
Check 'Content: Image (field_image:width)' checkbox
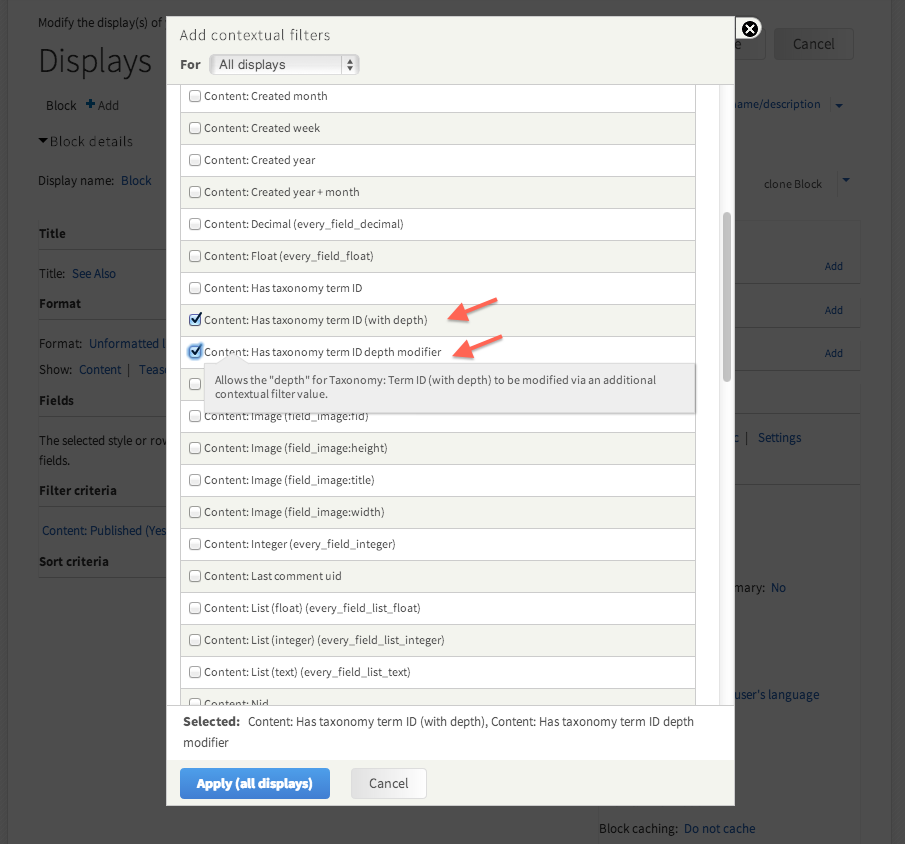click(195, 511)
